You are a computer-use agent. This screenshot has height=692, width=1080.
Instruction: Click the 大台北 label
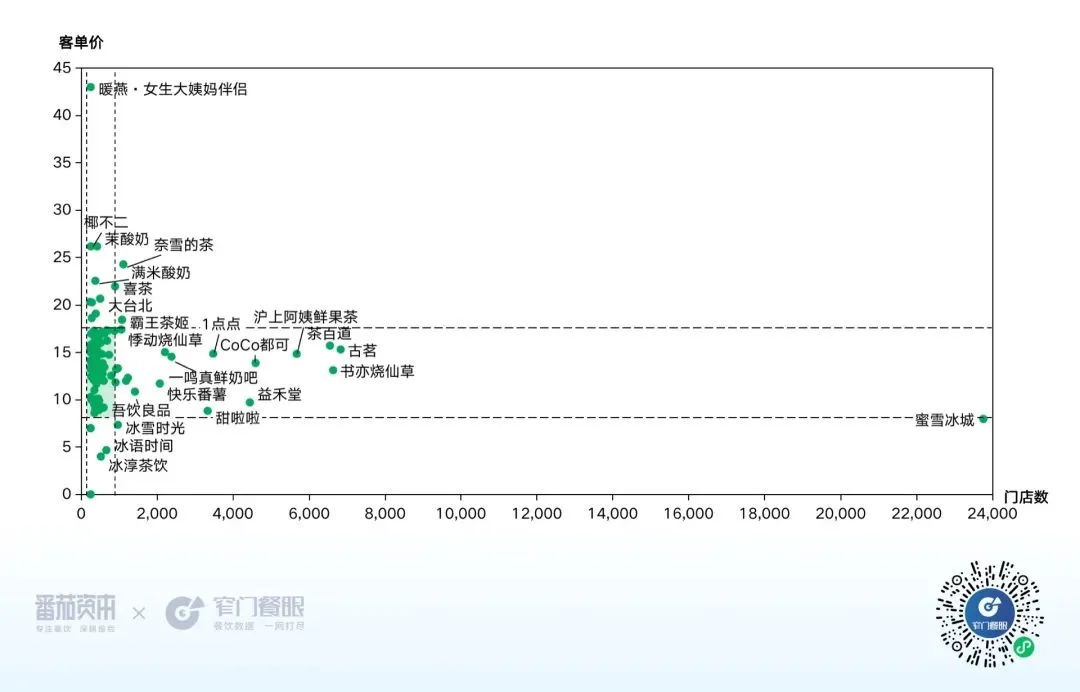(x=130, y=305)
